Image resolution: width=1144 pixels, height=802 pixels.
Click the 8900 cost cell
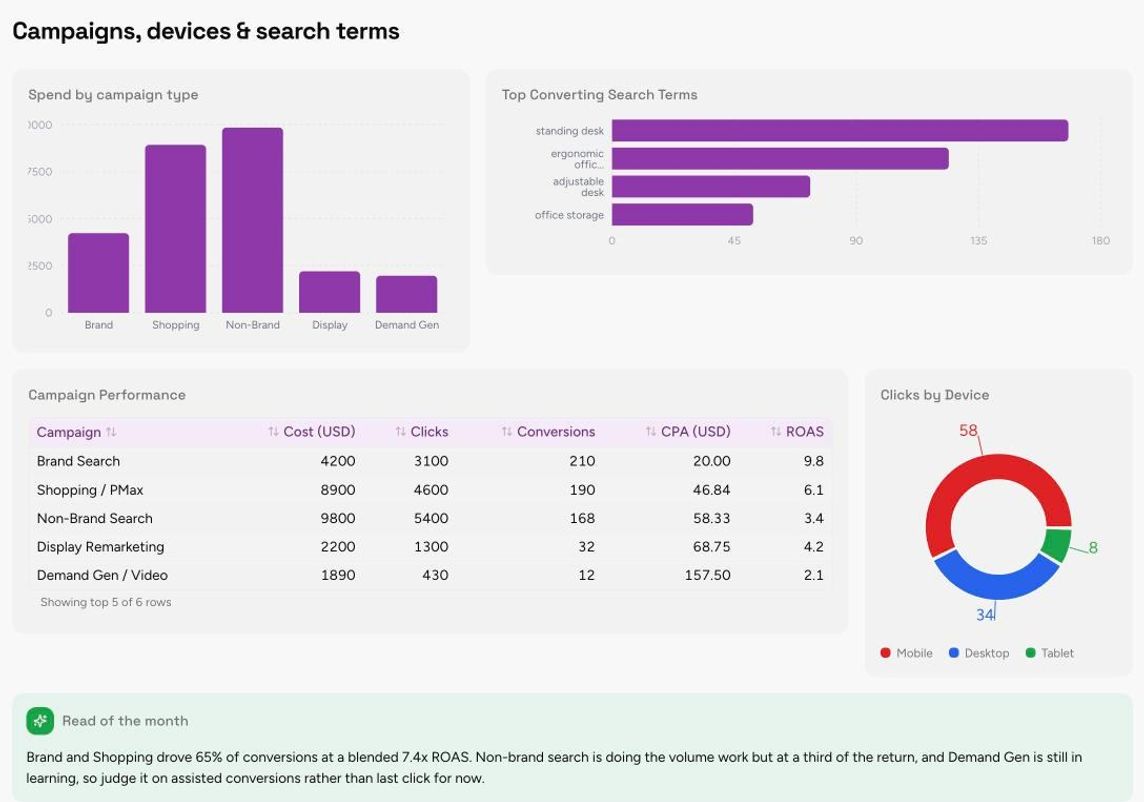coord(338,490)
